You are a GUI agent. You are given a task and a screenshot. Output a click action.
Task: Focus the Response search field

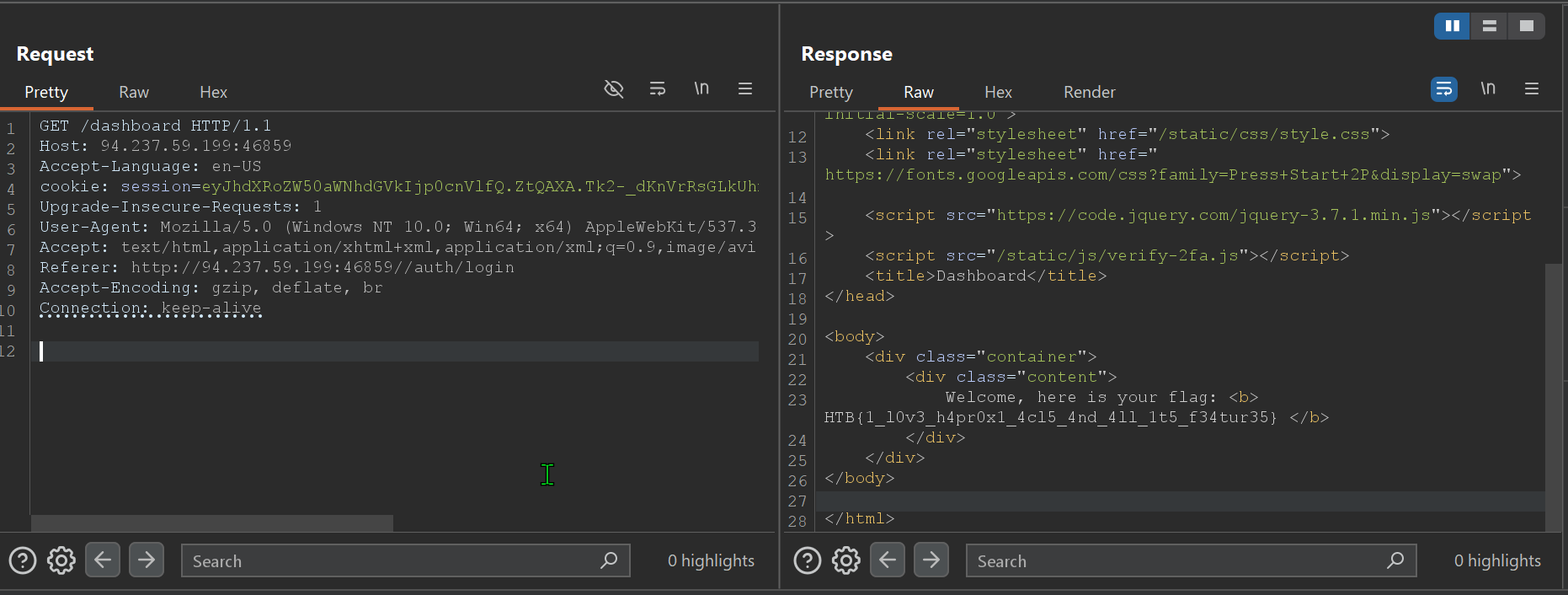(1192, 560)
